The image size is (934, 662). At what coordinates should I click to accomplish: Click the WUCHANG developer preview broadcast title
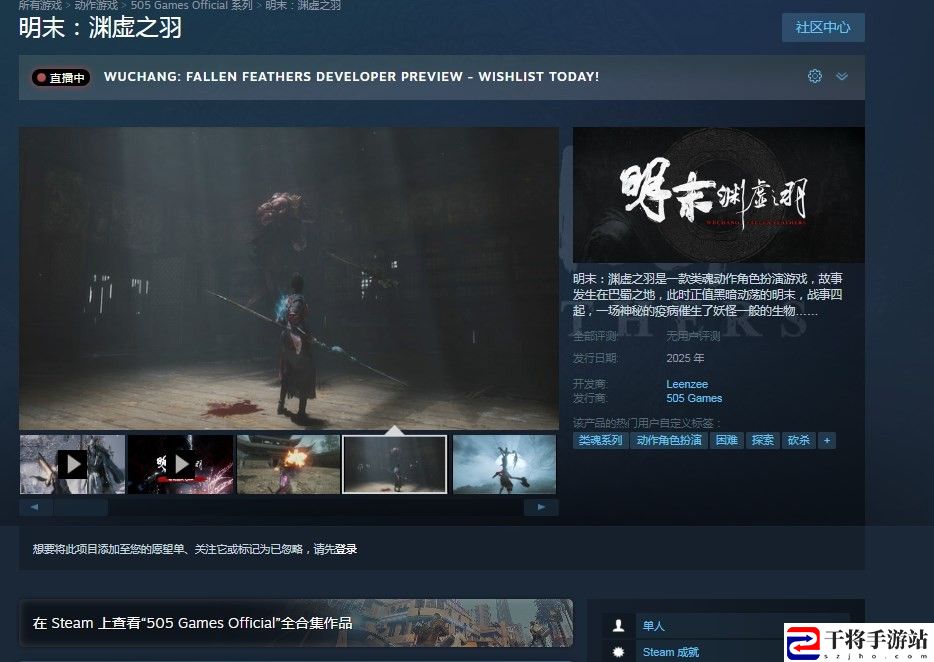pos(351,77)
